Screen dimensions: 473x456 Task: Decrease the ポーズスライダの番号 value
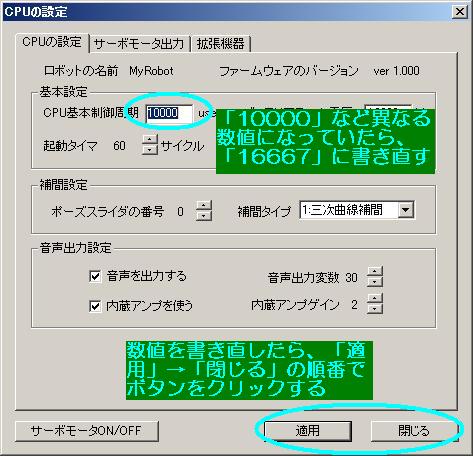point(204,215)
